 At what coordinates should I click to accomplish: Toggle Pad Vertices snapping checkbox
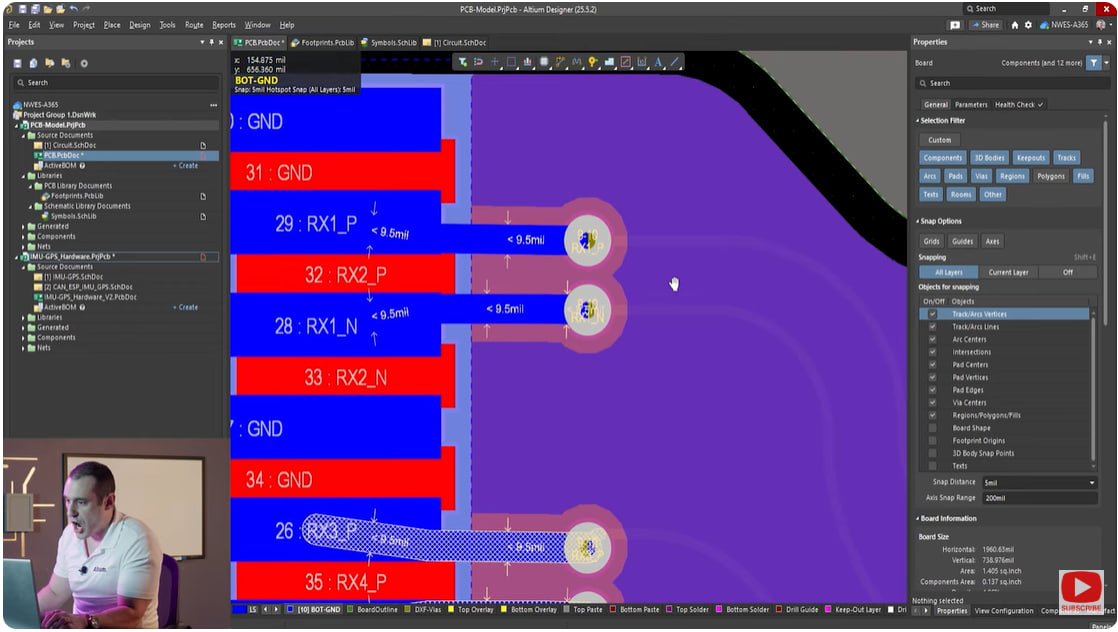coord(932,377)
